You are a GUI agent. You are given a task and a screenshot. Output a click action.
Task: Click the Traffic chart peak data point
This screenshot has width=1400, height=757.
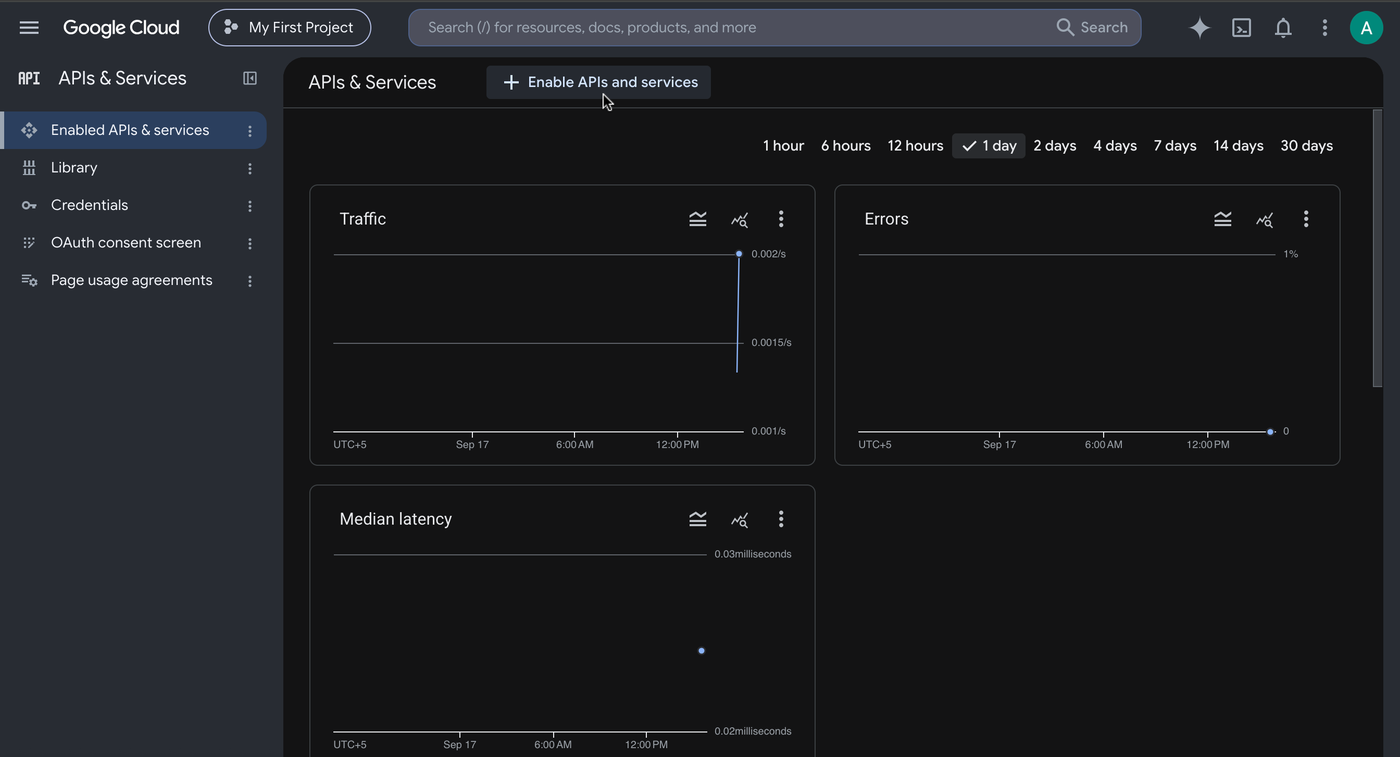[739, 254]
